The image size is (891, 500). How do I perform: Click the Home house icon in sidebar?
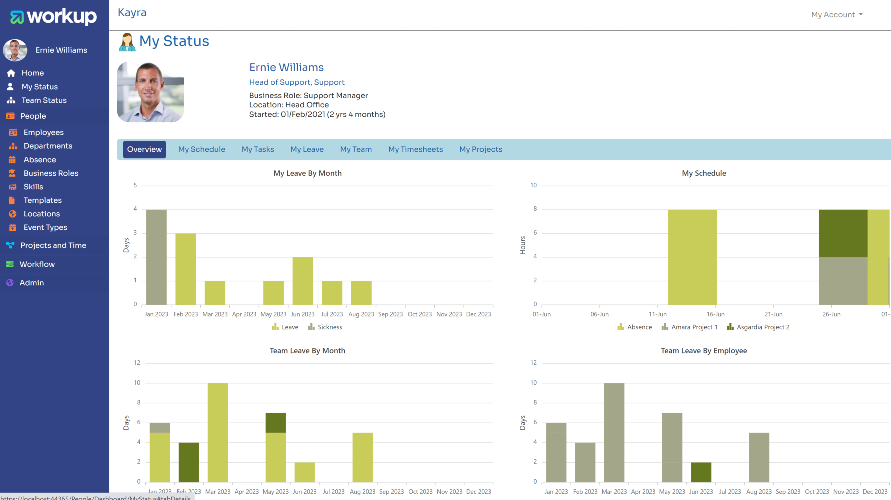click(11, 73)
